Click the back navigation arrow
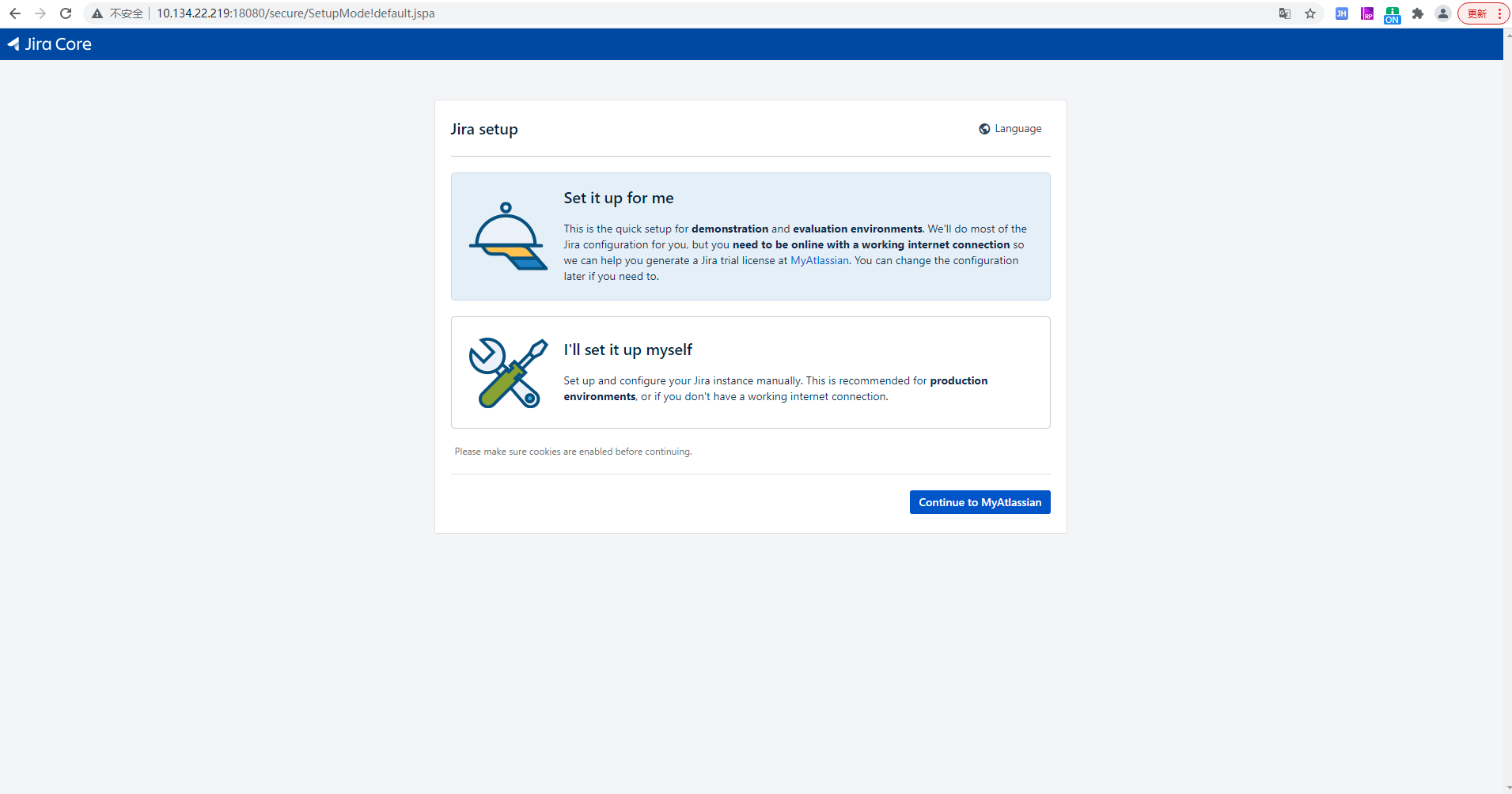 tap(15, 13)
